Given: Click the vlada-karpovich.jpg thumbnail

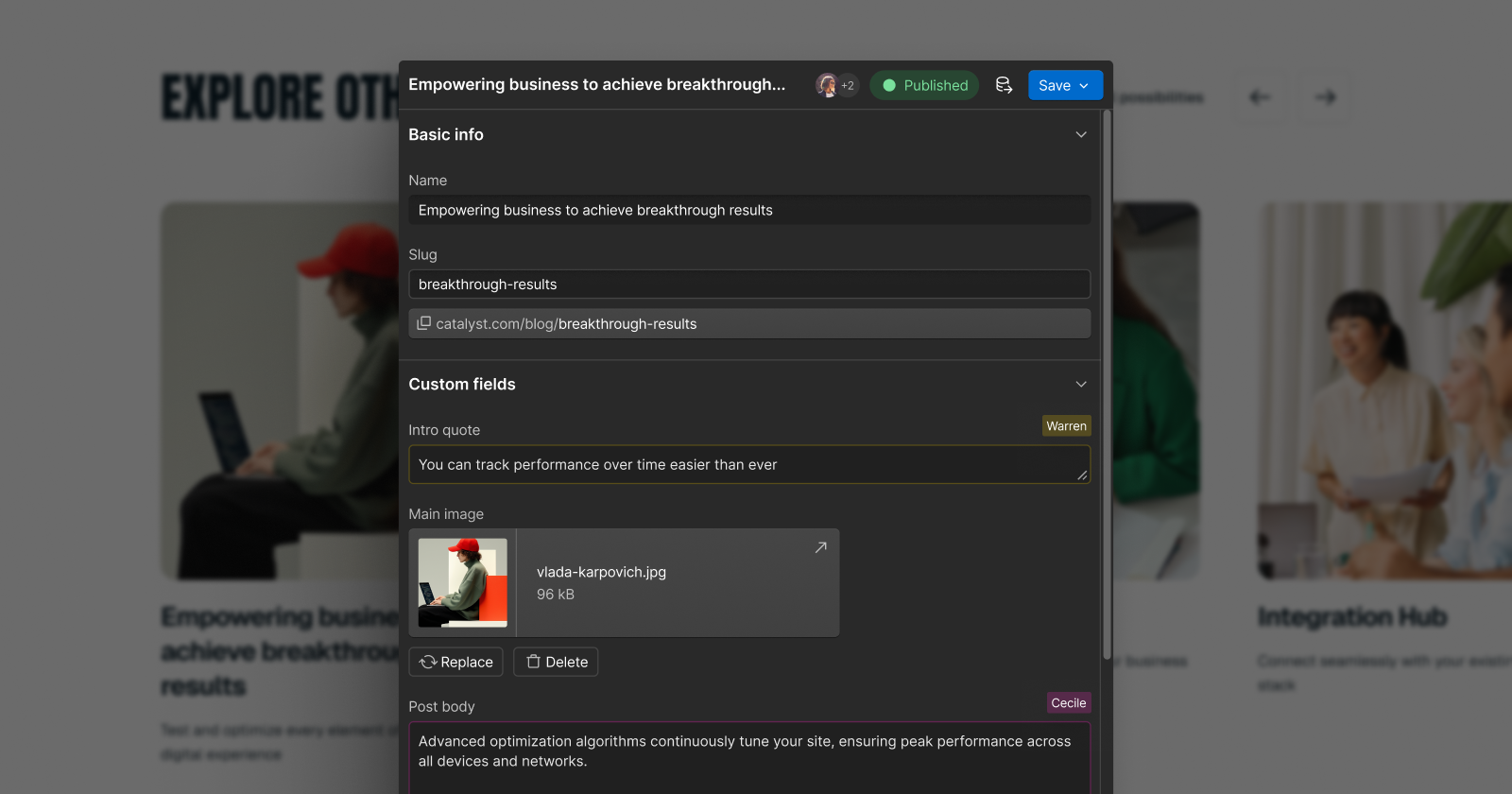Looking at the screenshot, I should (x=463, y=582).
